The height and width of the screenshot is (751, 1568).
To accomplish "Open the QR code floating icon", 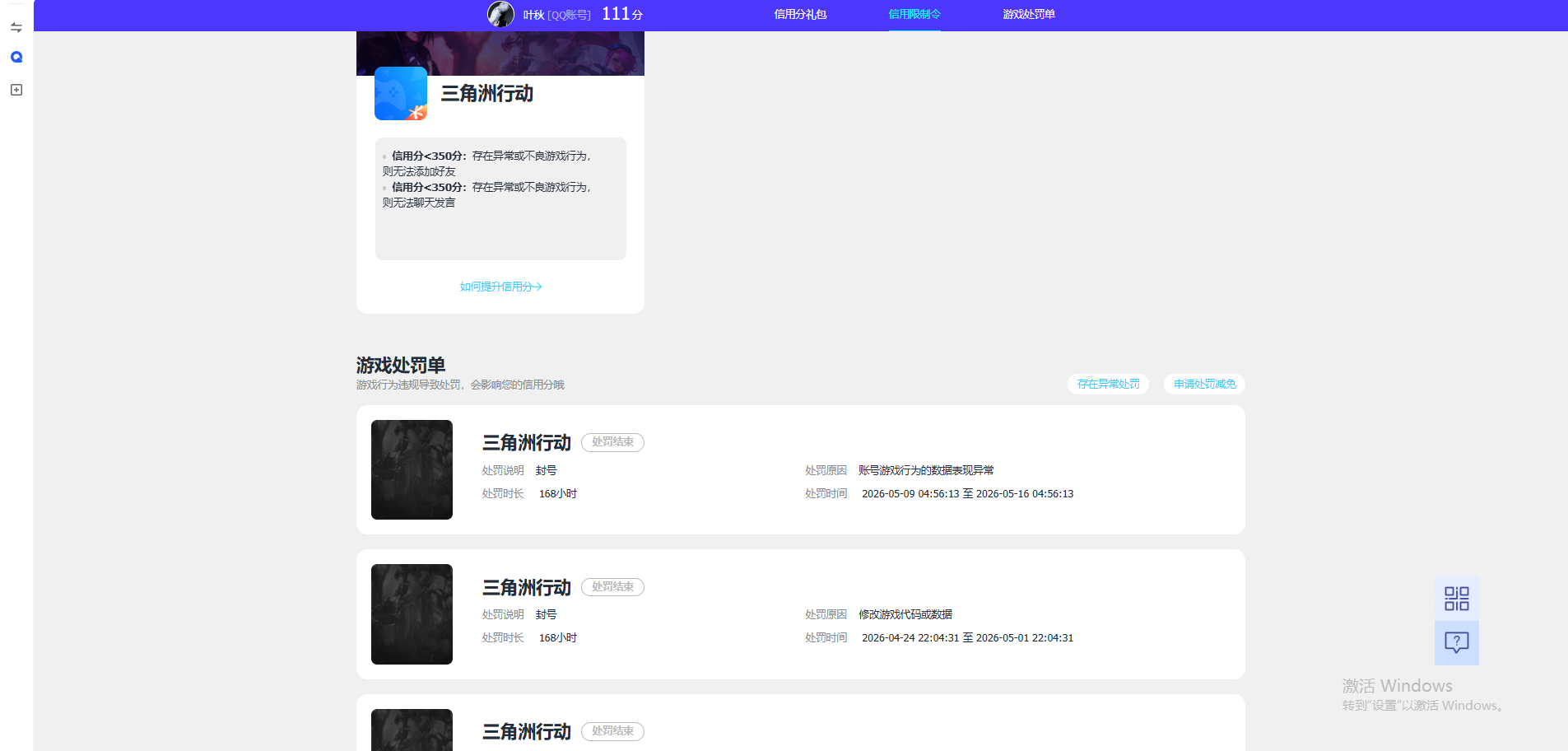I will click(1456, 599).
